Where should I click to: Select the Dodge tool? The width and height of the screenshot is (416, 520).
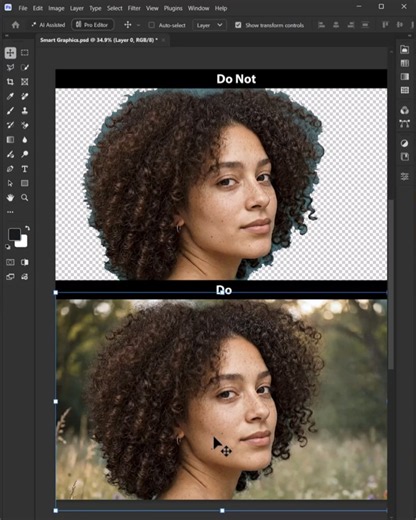(25, 154)
